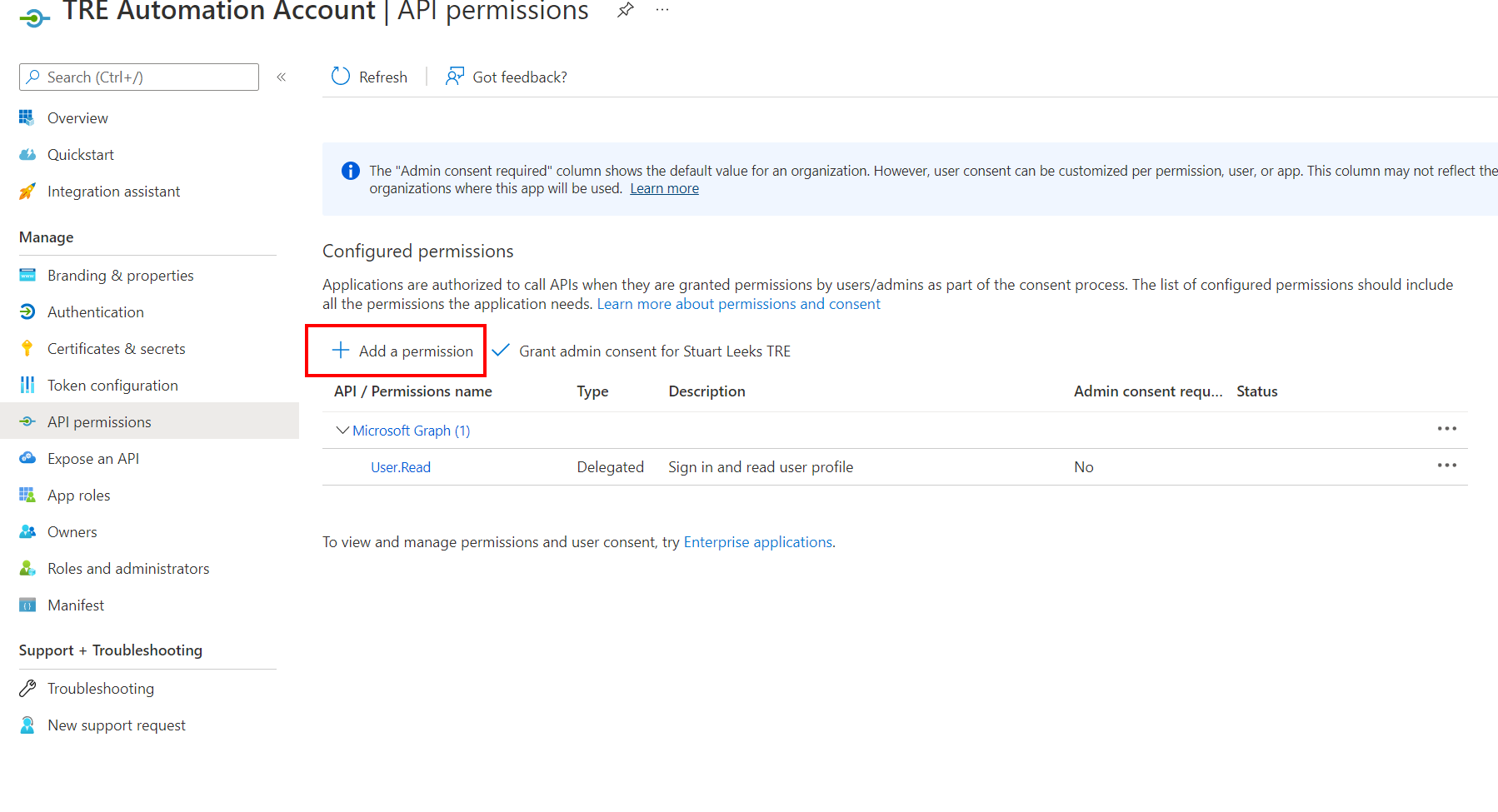Viewport: 1498px width, 812px height.
Task: Collapse the Microsoft Graph permissions group
Action: click(342, 430)
